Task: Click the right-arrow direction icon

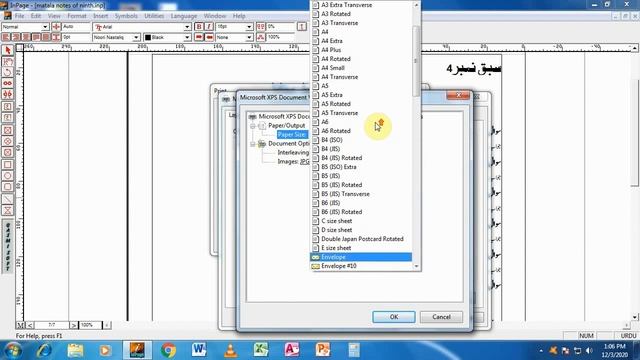Action: (199, 37)
